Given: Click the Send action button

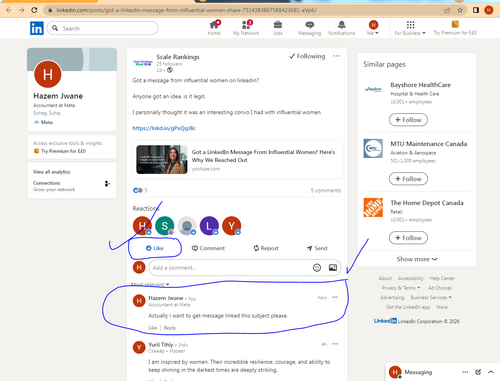Looking at the screenshot, I should pyautogui.click(x=317, y=248).
